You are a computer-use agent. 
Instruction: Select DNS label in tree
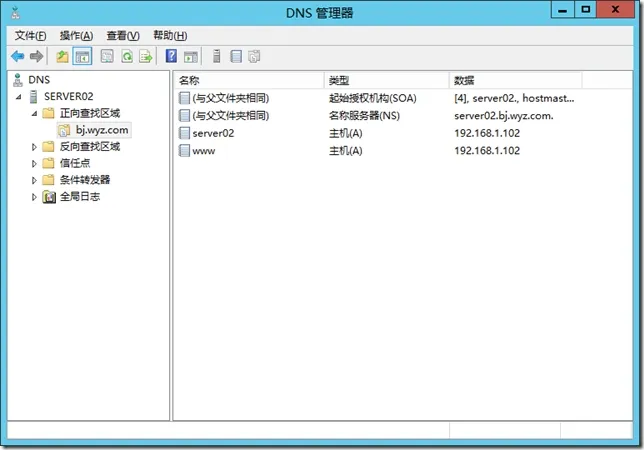(x=39, y=80)
